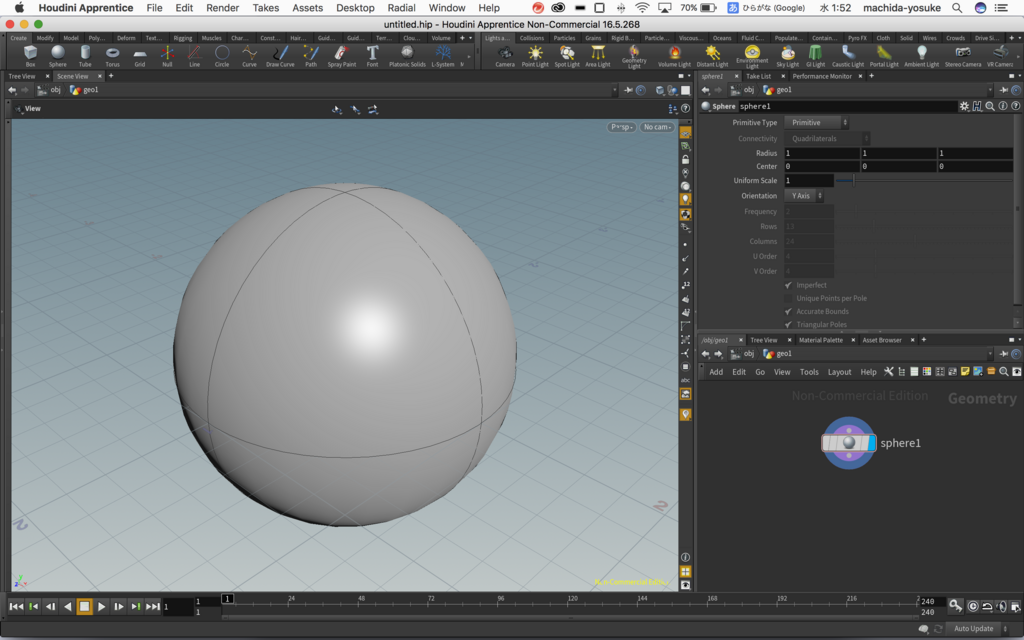Screen dimensions: 1024x640
Task: Add a Camera from the lights shelf
Action: tap(505, 56)
